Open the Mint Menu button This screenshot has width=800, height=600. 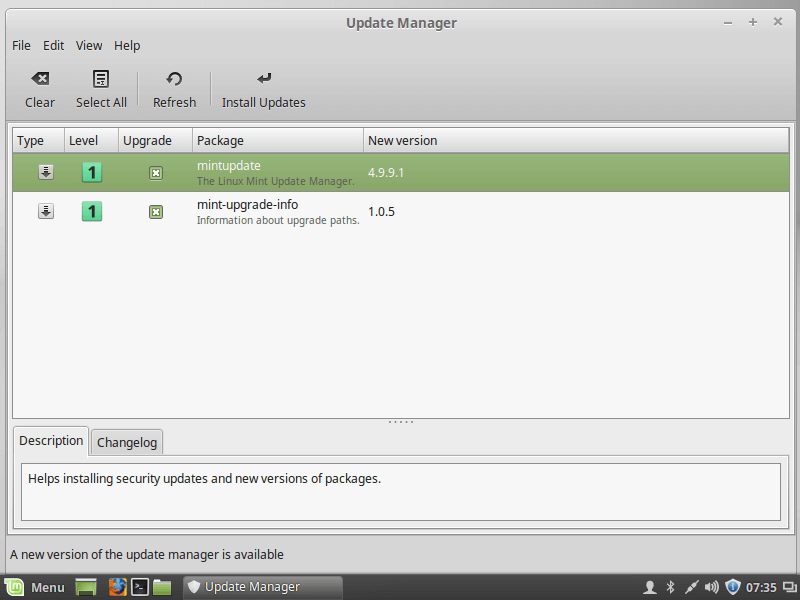pos(36,587)
